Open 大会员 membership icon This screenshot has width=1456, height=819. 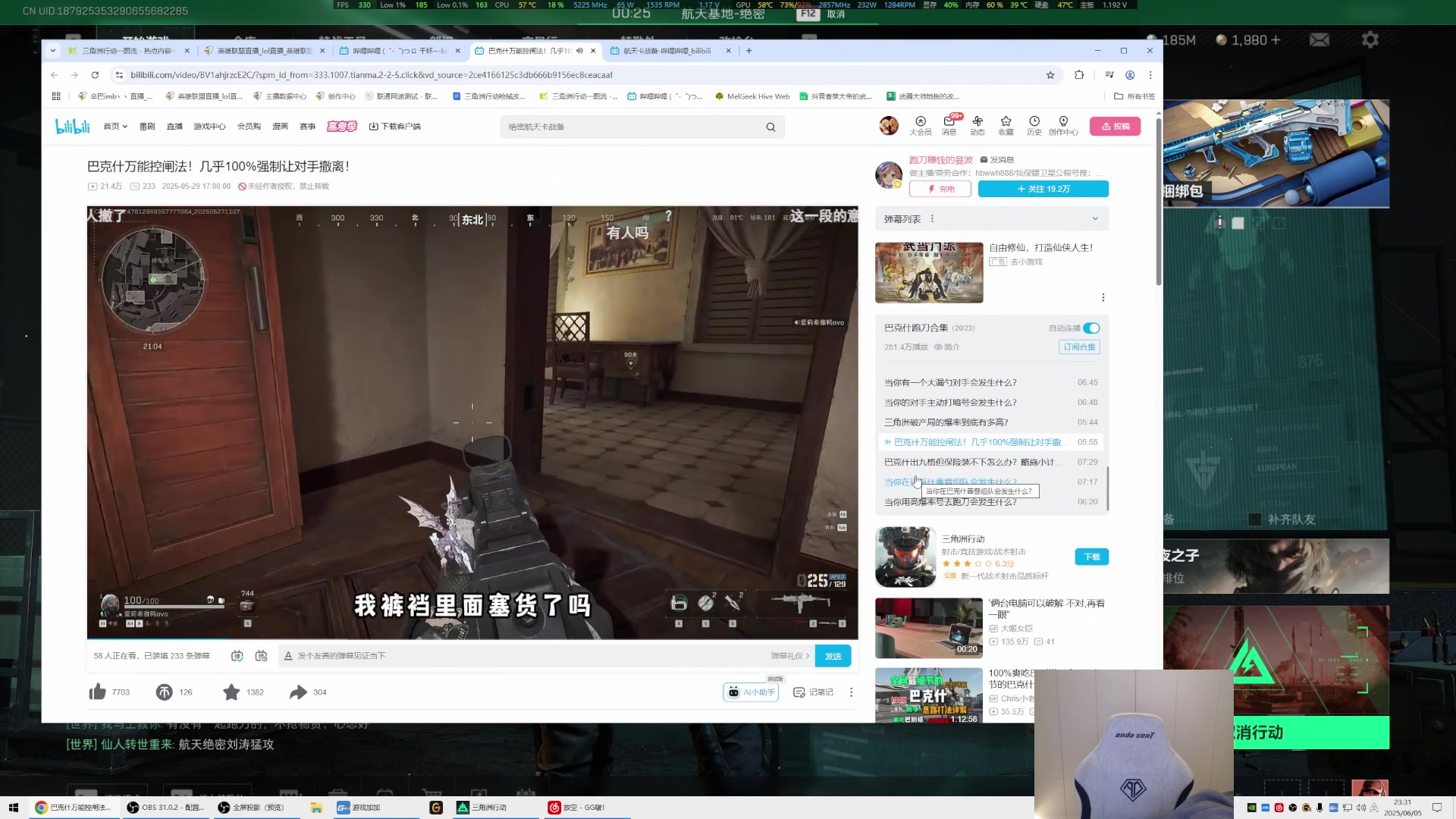pos(921,125)
